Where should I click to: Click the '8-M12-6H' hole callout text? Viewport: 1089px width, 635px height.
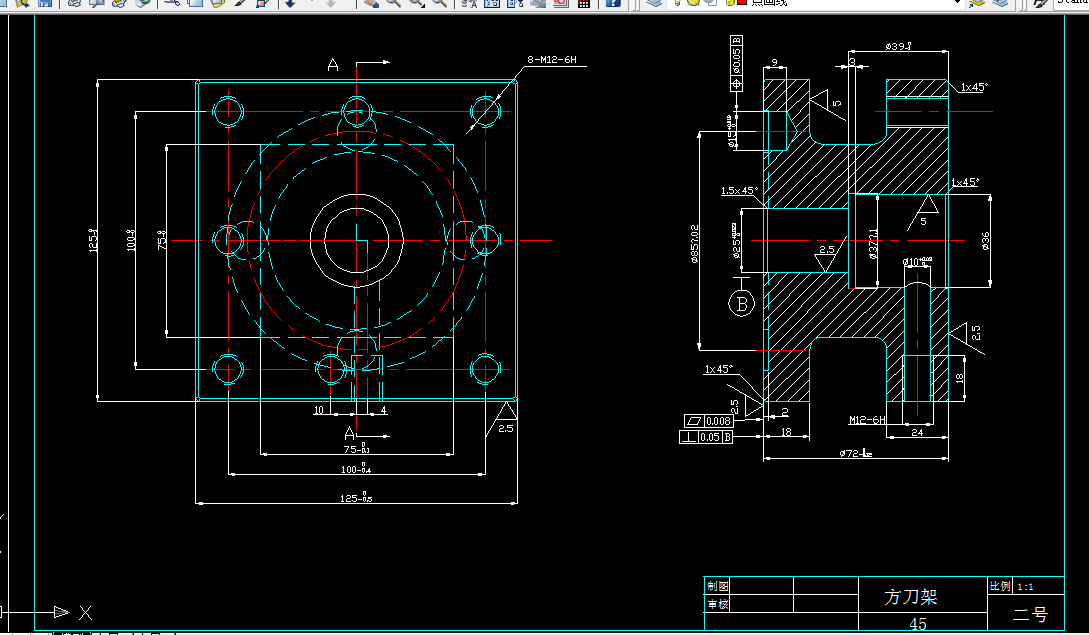coord(551,60)
